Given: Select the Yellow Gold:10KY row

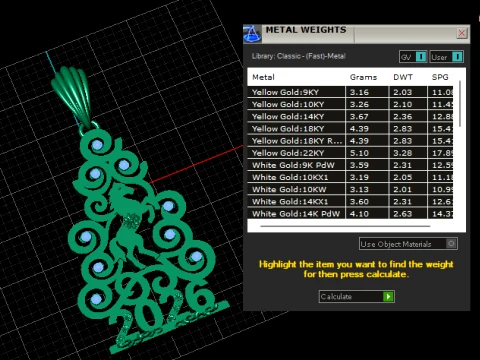Looking at the screenshot, I should pos(350,104).
